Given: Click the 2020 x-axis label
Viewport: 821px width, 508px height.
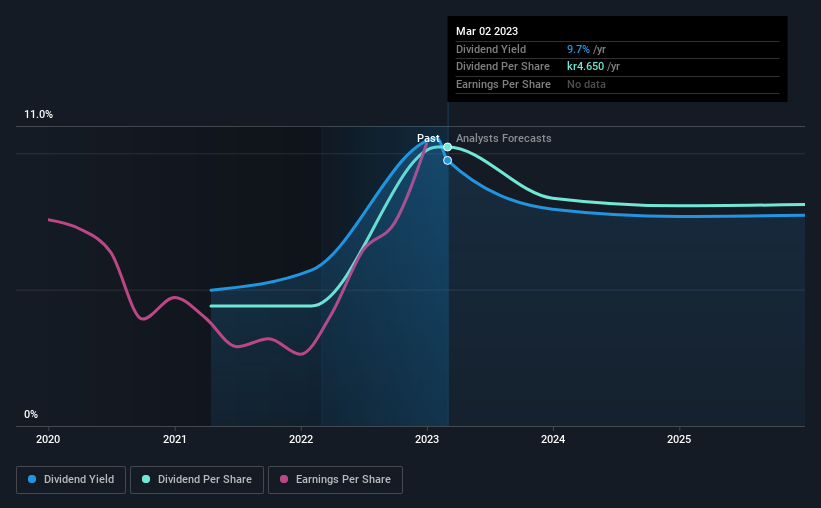Looking at the screenshot, I should (x=48, y=439).
